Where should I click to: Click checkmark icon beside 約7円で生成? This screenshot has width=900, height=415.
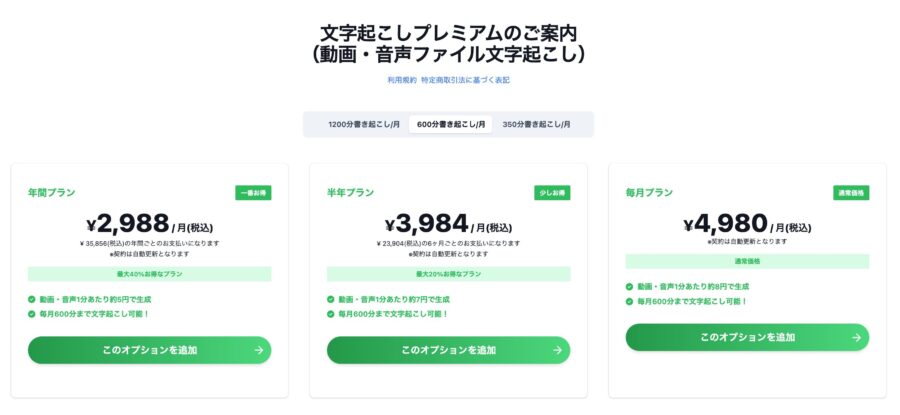pyautogui.click(x=331, y=299)
